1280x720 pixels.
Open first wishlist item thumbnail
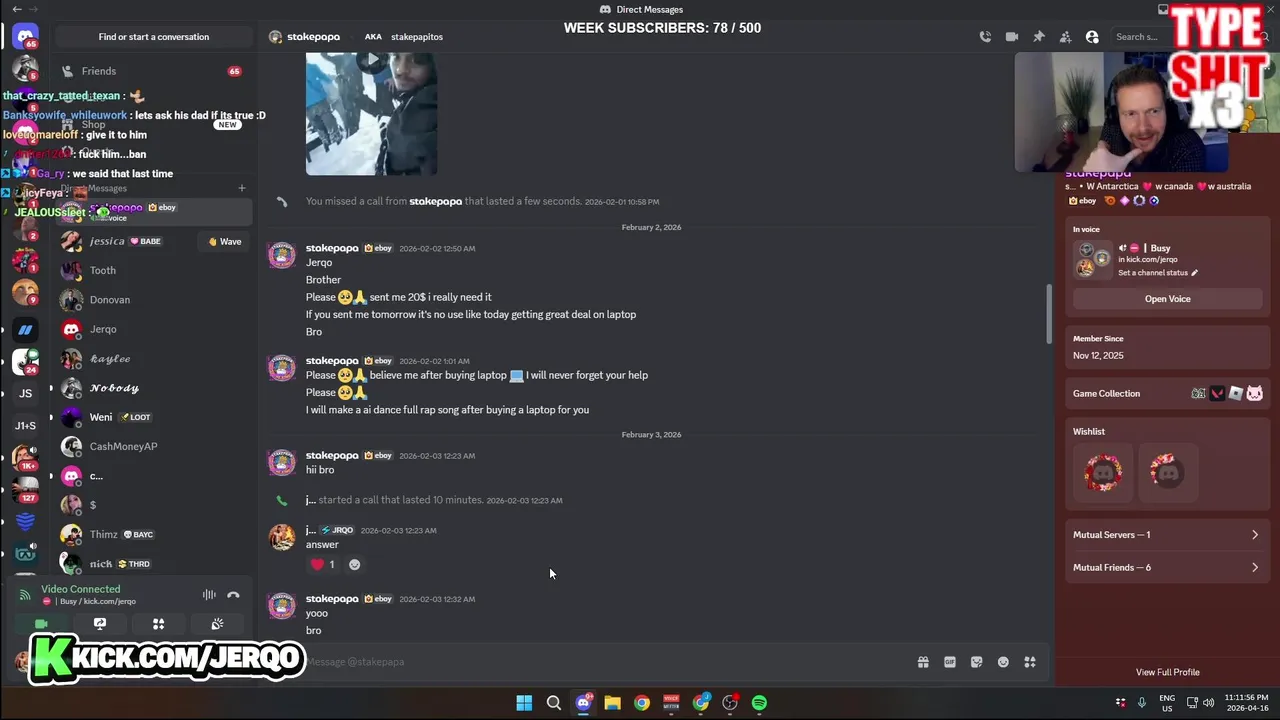point(1103,472)
